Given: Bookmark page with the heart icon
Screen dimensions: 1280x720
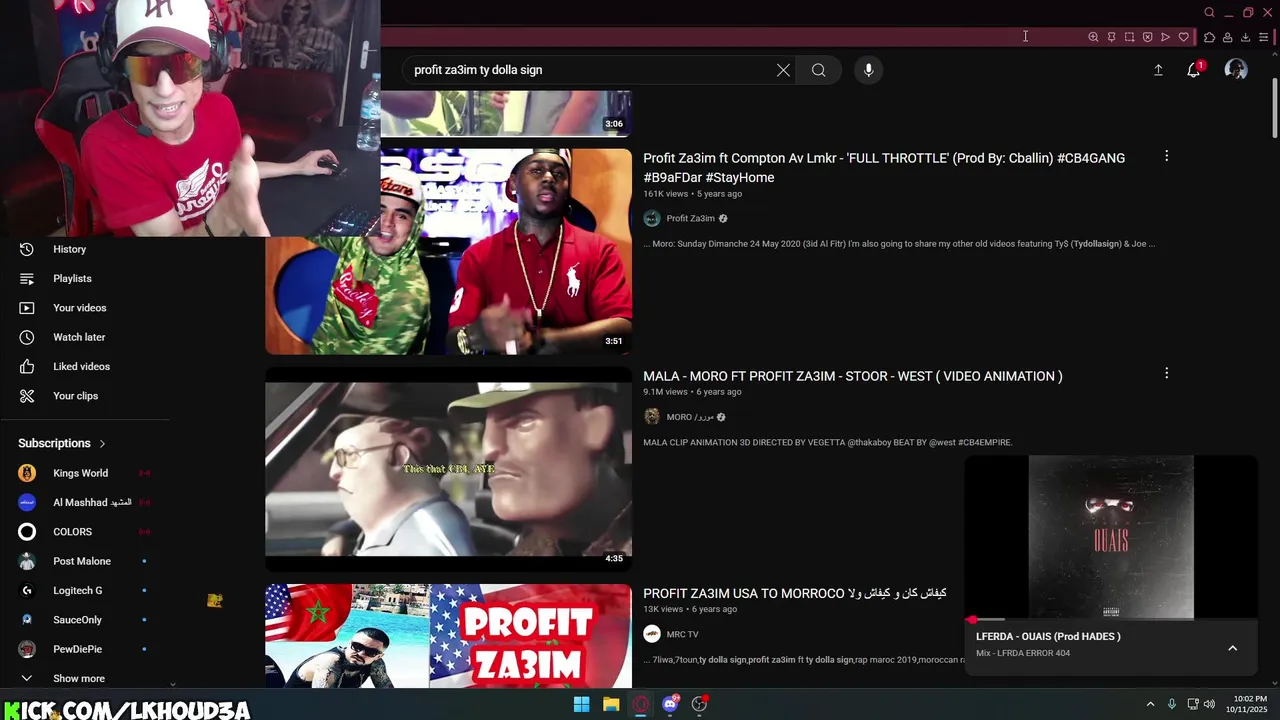Looking at the screenshot, I should (x=1184, y=37).
